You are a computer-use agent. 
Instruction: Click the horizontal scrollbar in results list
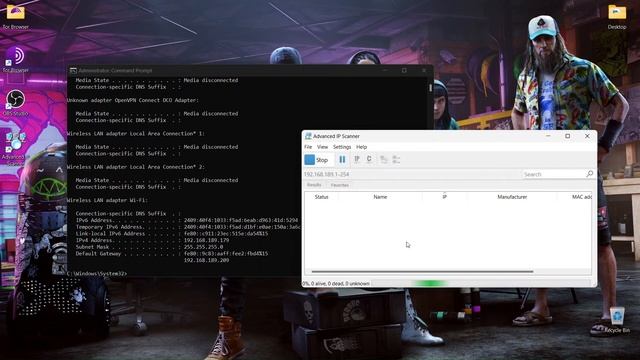(422, 271)
